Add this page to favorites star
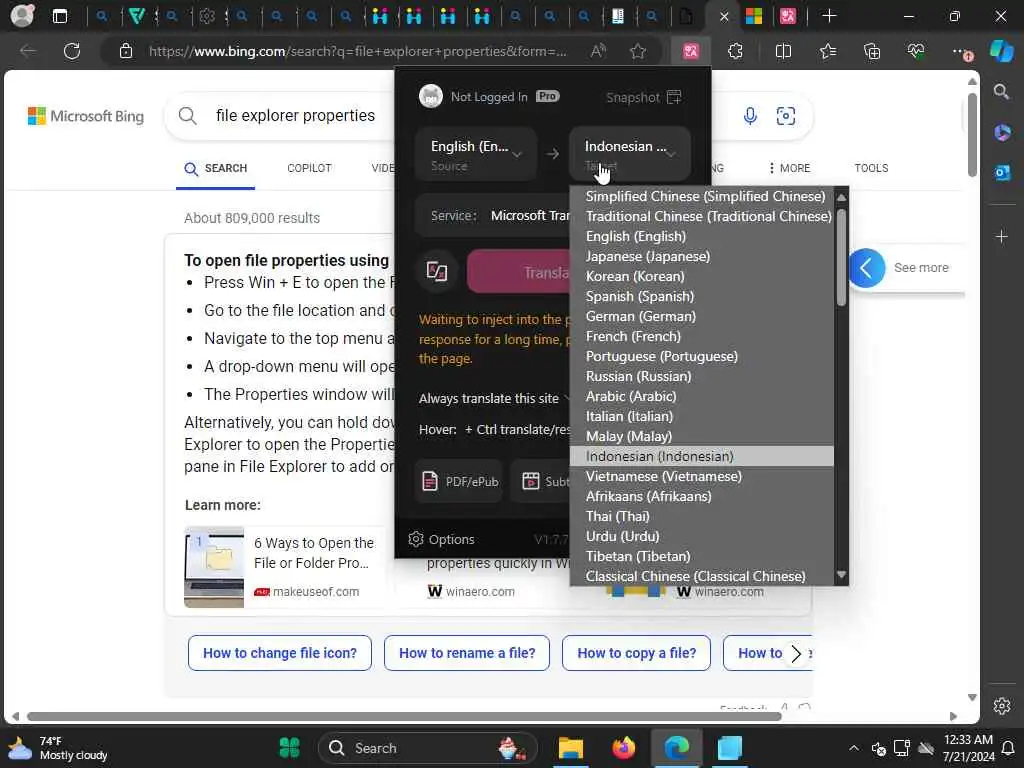1024x768 pixels. [x=638, y=51]
